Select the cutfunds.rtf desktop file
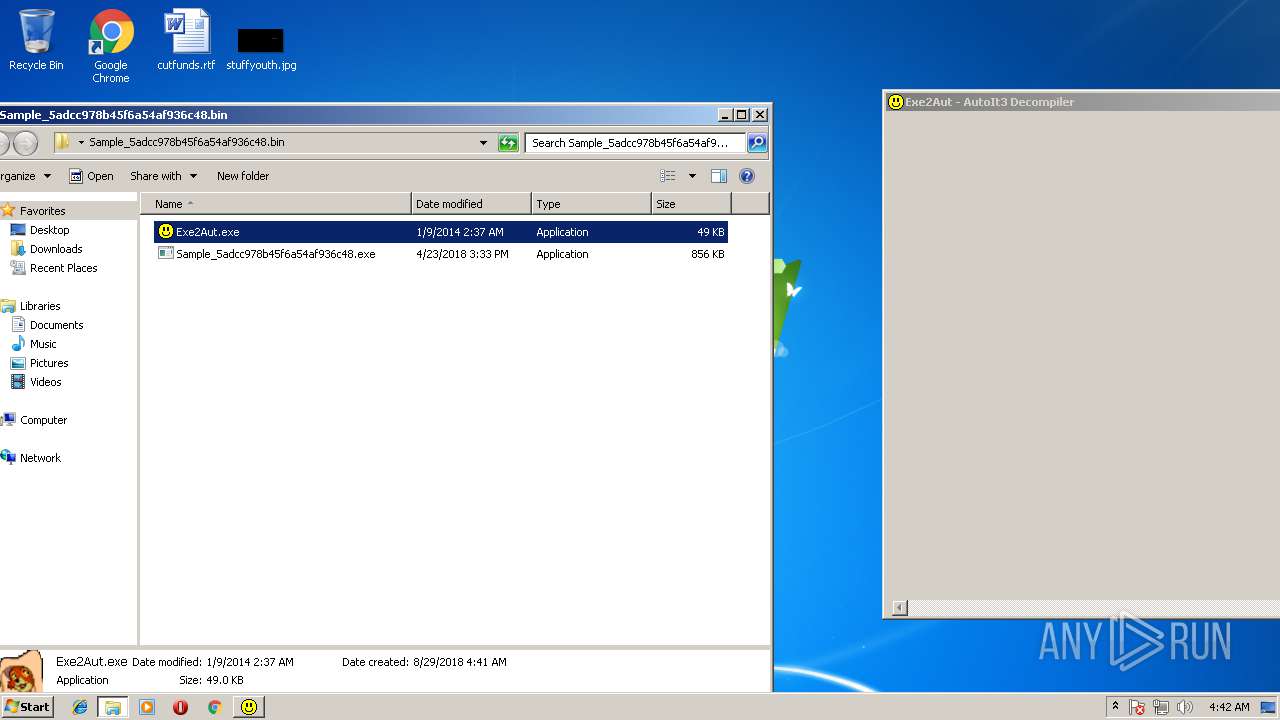 tap(186, 40)
